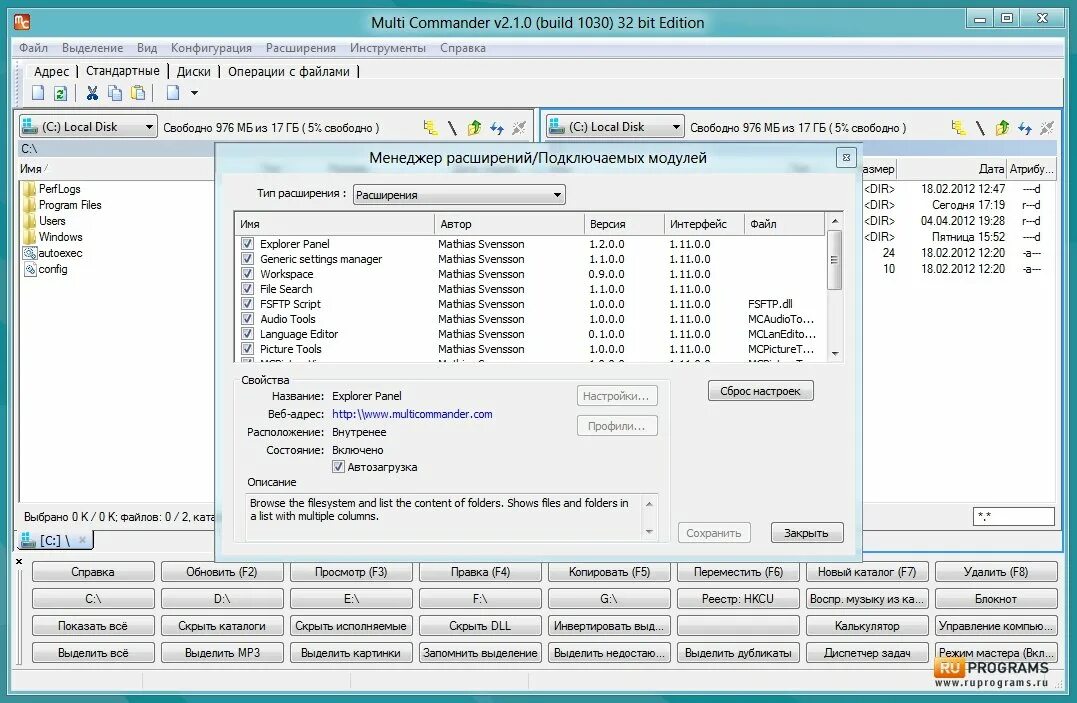1077x703 pixels.
Task: Open the Тип расширения dropdown
Action: 459,194
